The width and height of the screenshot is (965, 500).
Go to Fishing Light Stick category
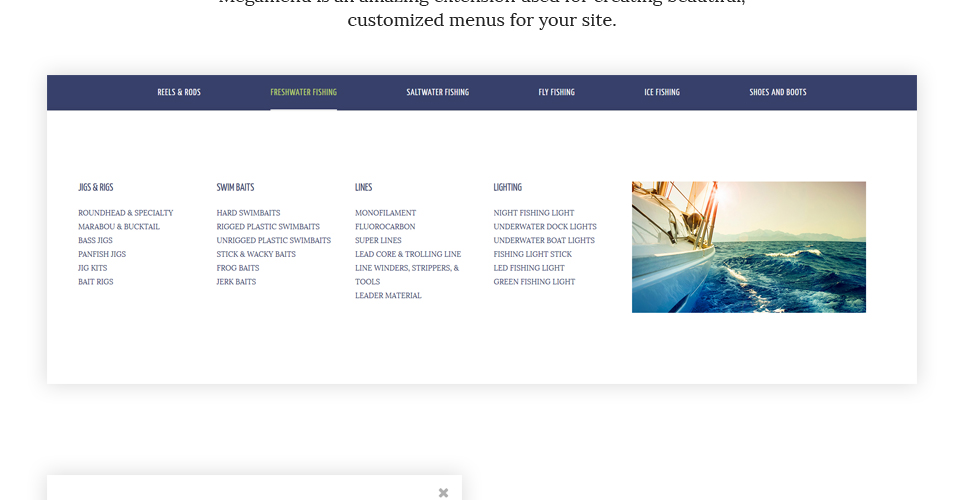(x=532, y=254)
